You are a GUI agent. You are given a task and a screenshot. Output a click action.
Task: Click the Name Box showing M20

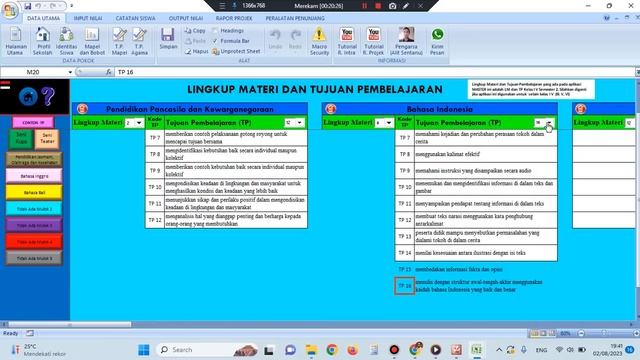click(33, 72)
